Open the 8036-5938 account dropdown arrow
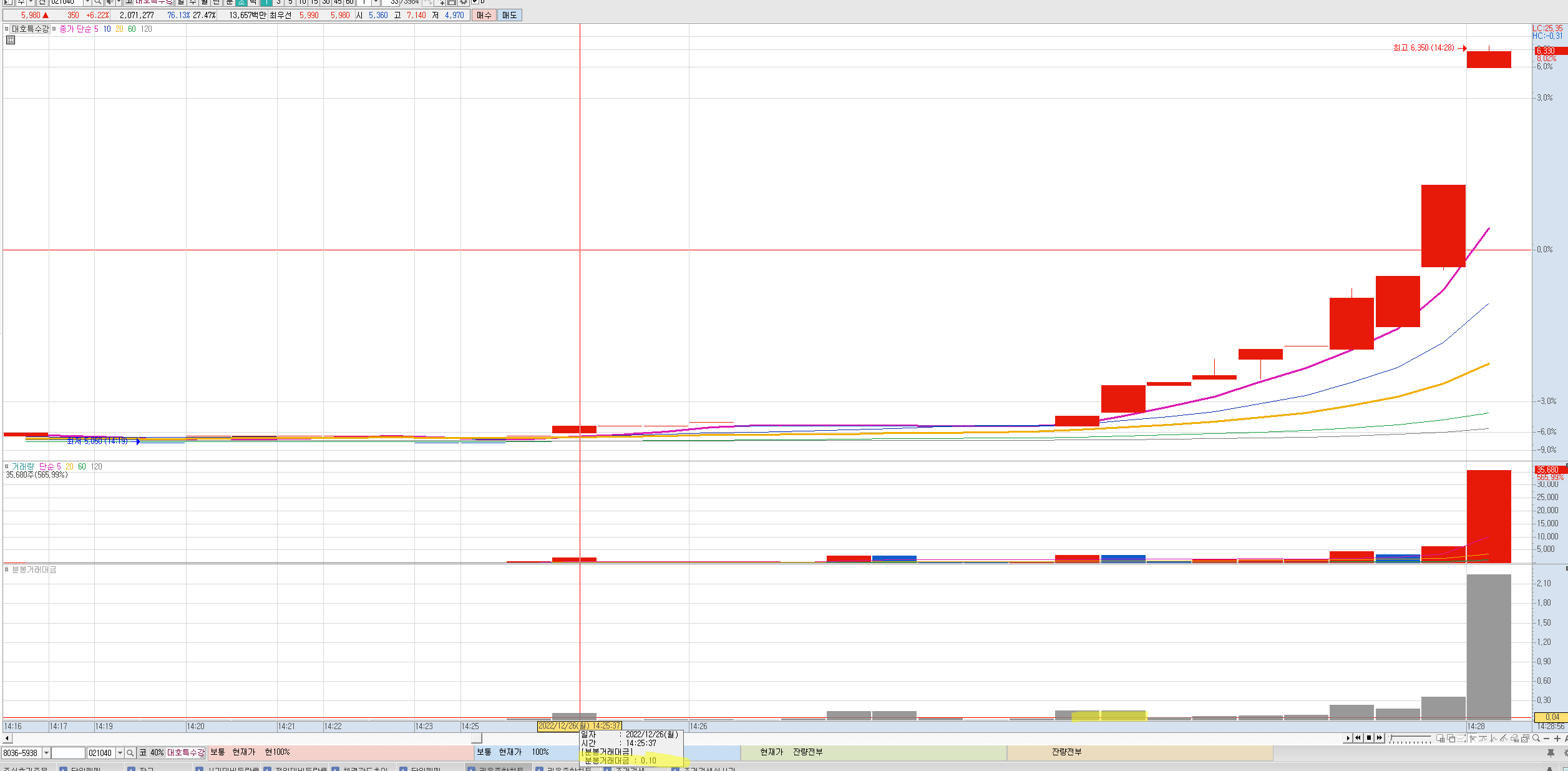1568x771 pixels. coord(46,753)
